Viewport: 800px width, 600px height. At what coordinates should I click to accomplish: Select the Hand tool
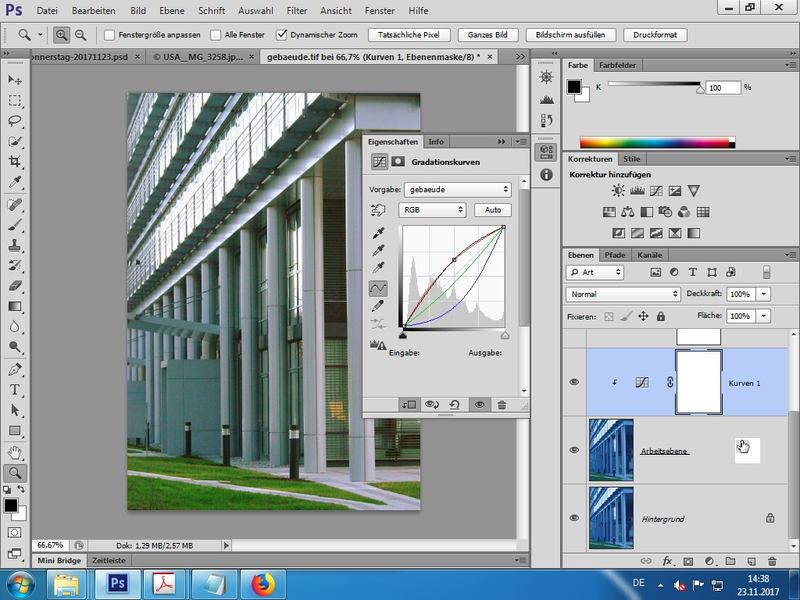pos(15,452)
